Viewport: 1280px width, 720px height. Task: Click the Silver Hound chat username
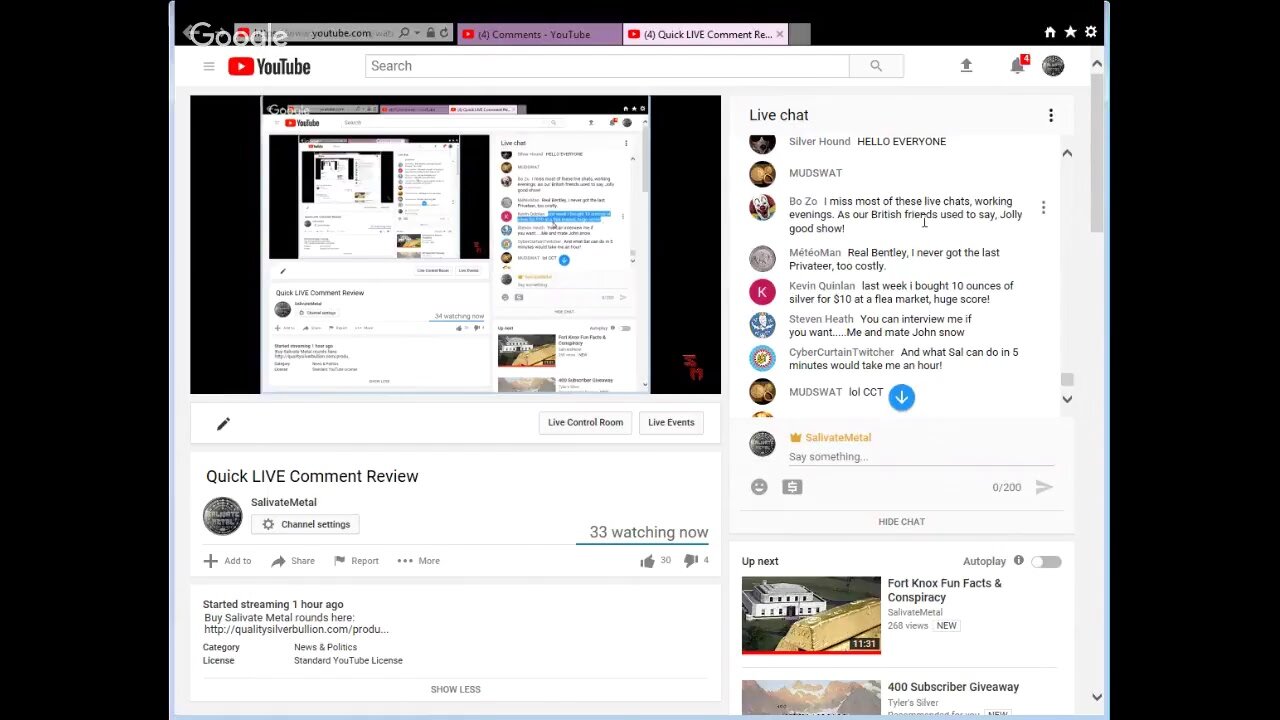point(819,142)
